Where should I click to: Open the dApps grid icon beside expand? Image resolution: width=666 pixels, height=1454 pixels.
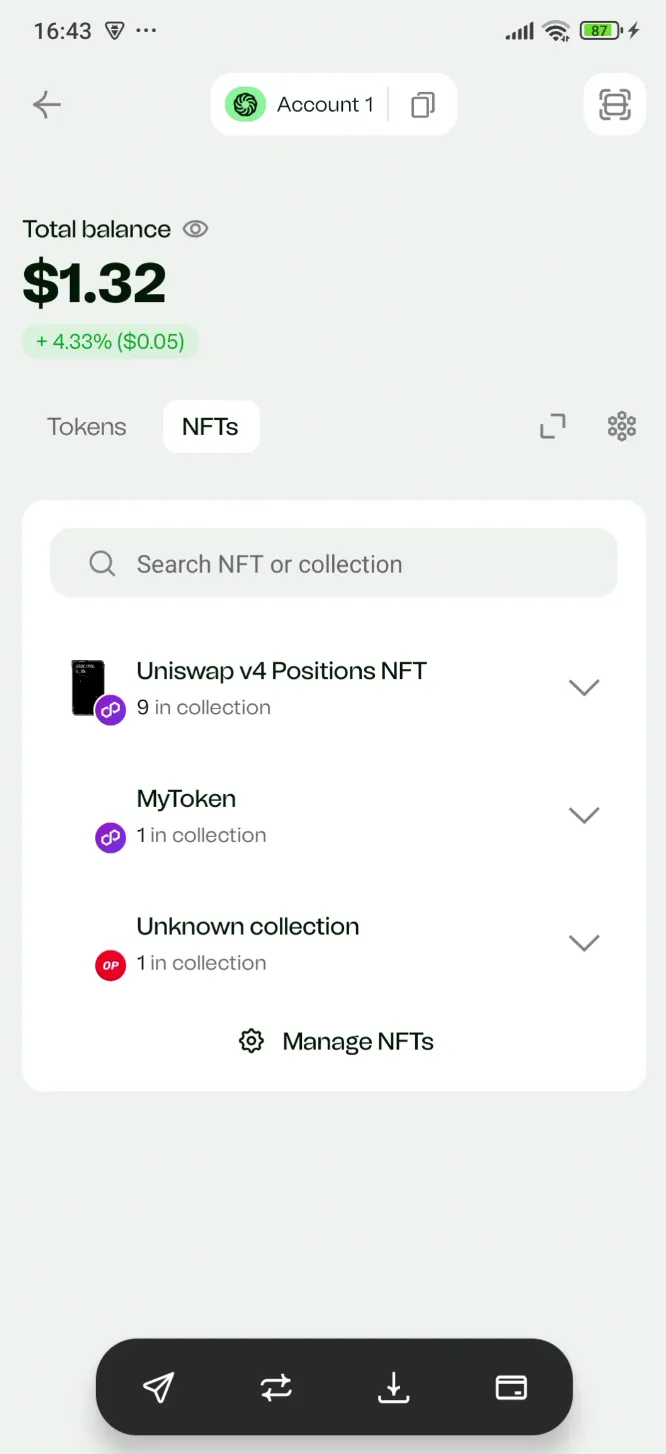pyautogui.click(x=621, y=426)
